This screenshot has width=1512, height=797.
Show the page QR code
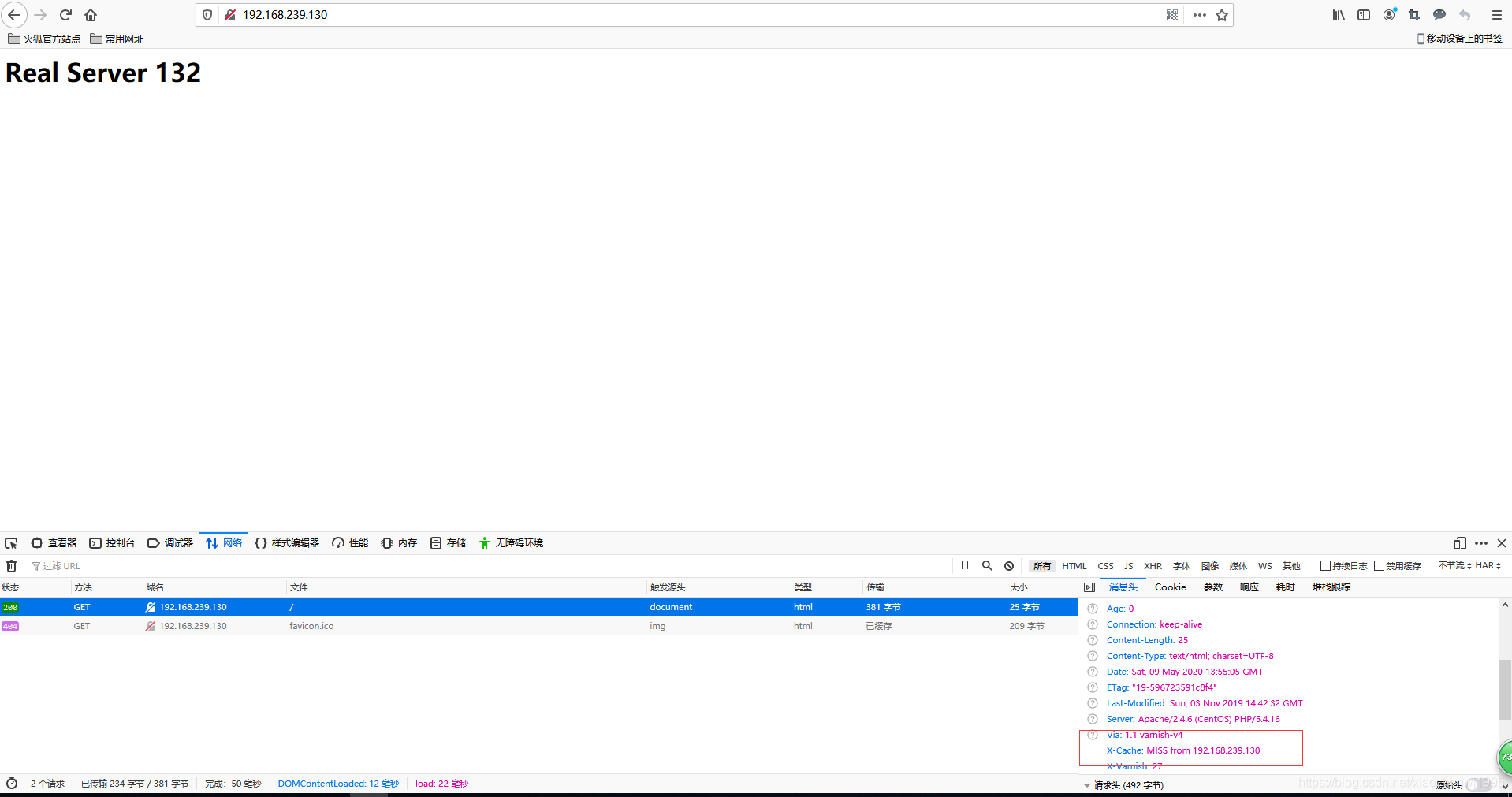pyautogui.click(x=1172, y=15)
